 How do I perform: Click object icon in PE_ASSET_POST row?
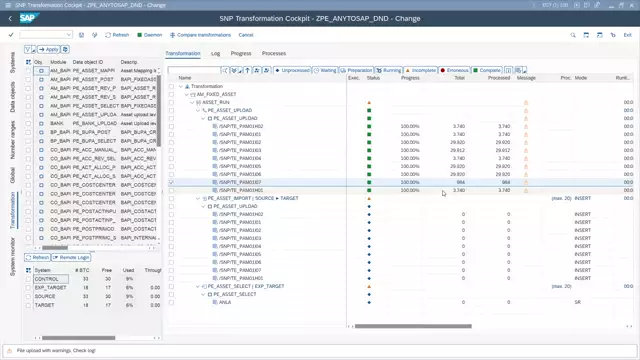pyautogui.click(x=41, y=80)
